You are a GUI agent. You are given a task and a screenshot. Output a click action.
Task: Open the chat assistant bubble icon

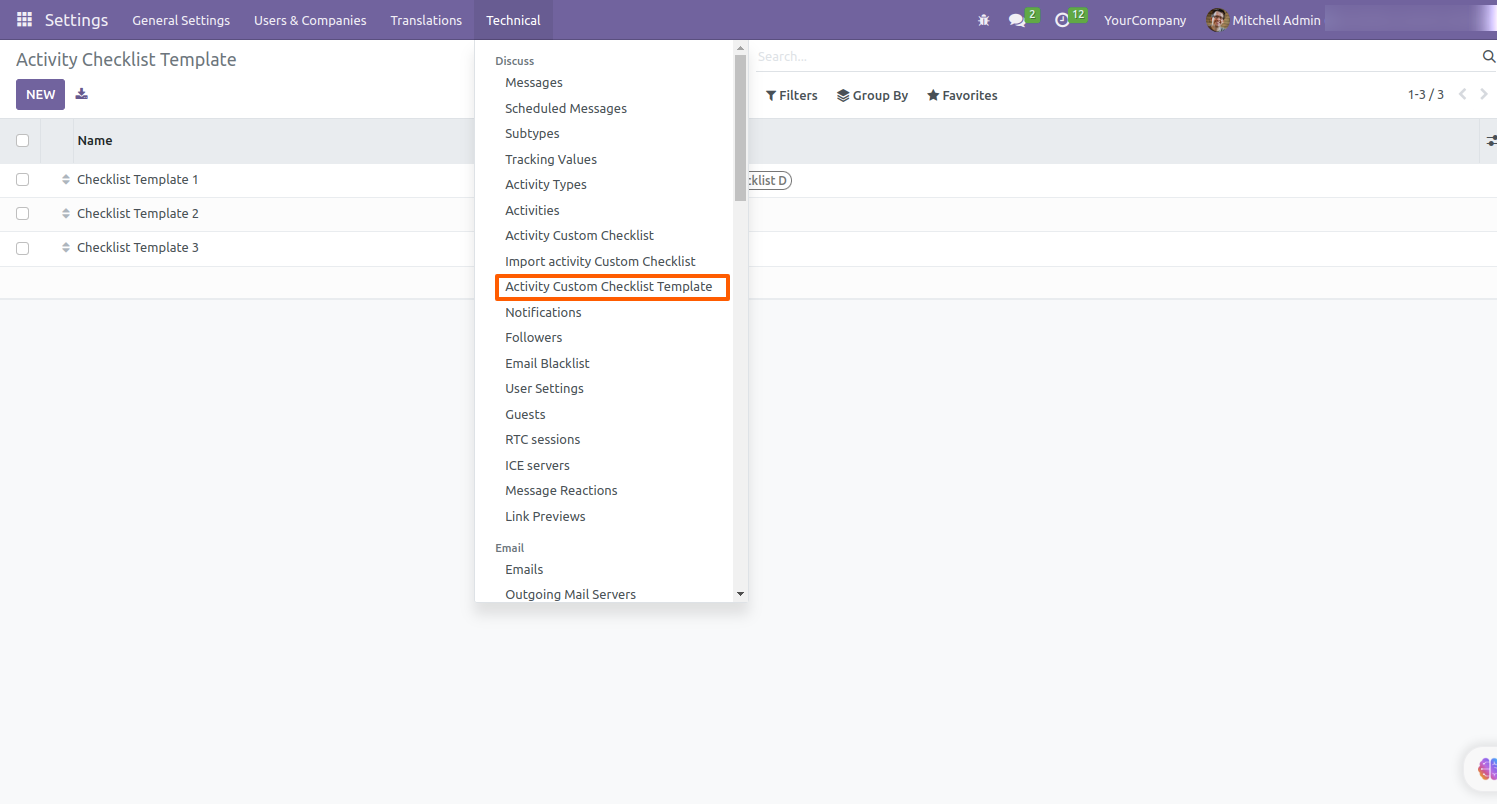1483,769
